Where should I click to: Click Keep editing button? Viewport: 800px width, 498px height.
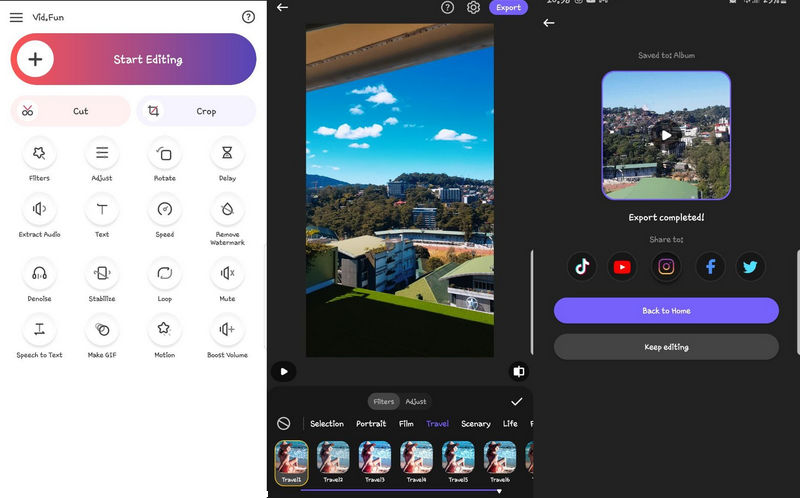[x=666, y=347]
